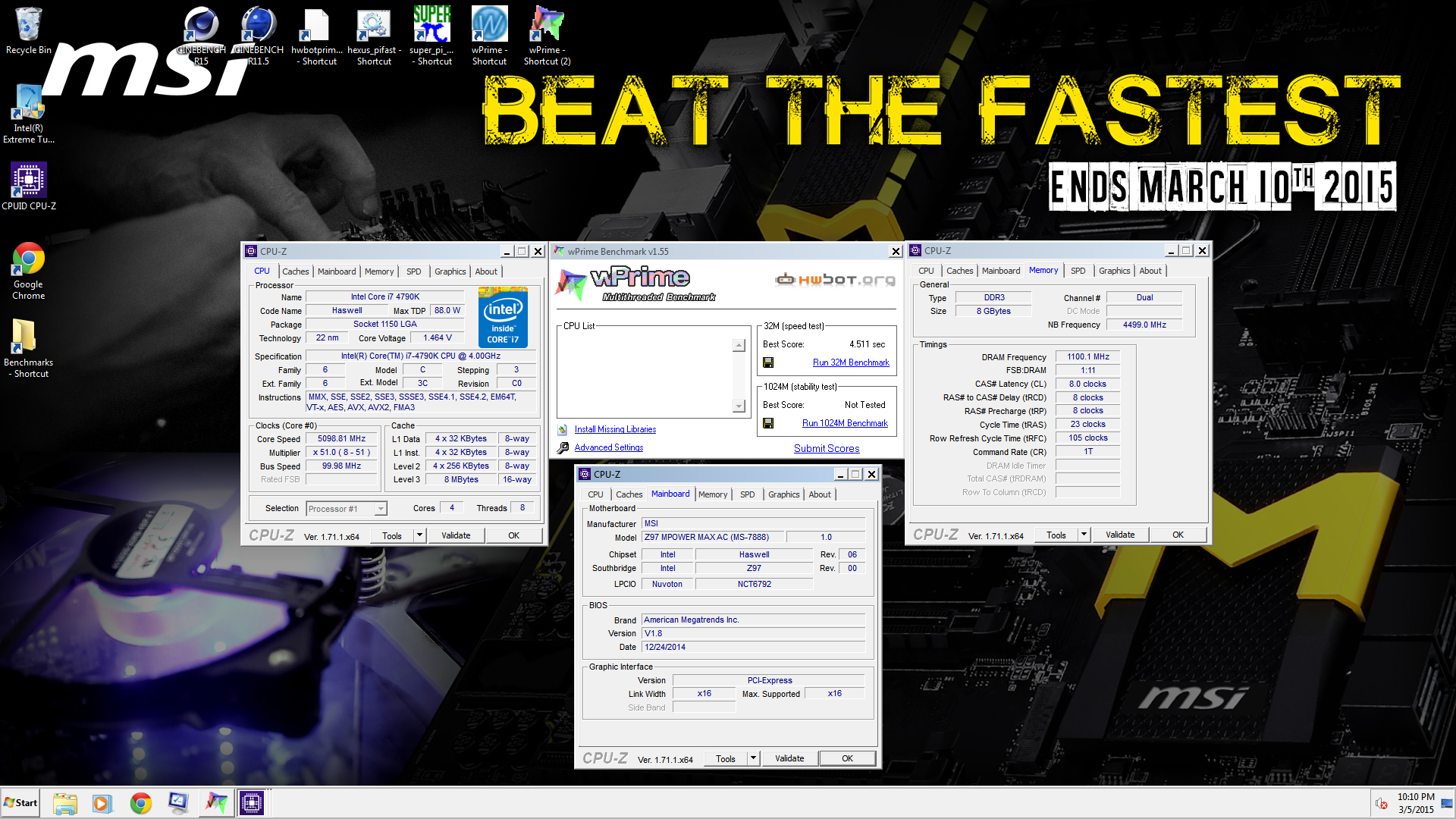Click Validate in Mainboard CPU-Z window
The height and width of the screenshot is (819, 1456).
pos(789,758)
